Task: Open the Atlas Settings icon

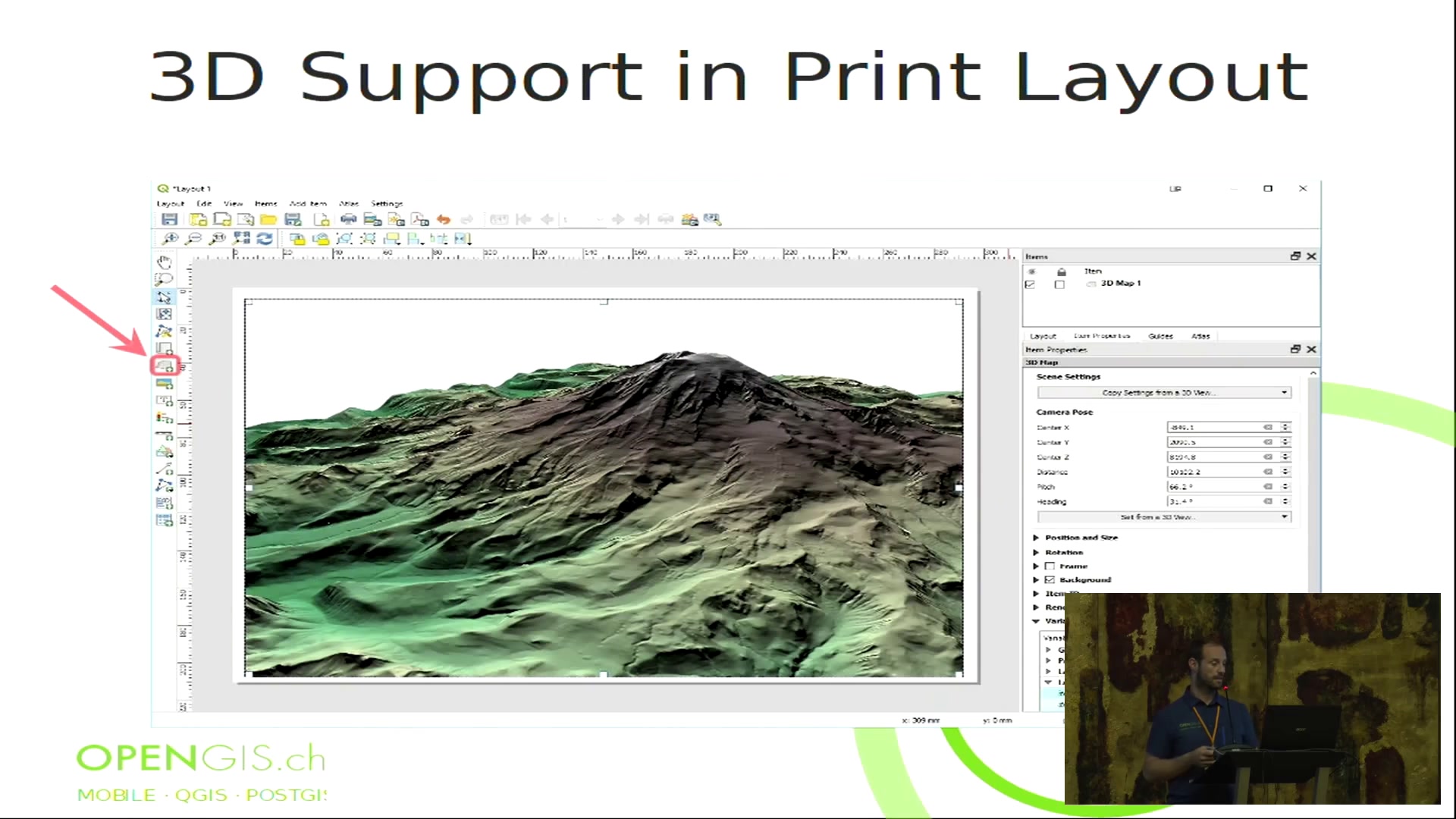Action: 712,219
